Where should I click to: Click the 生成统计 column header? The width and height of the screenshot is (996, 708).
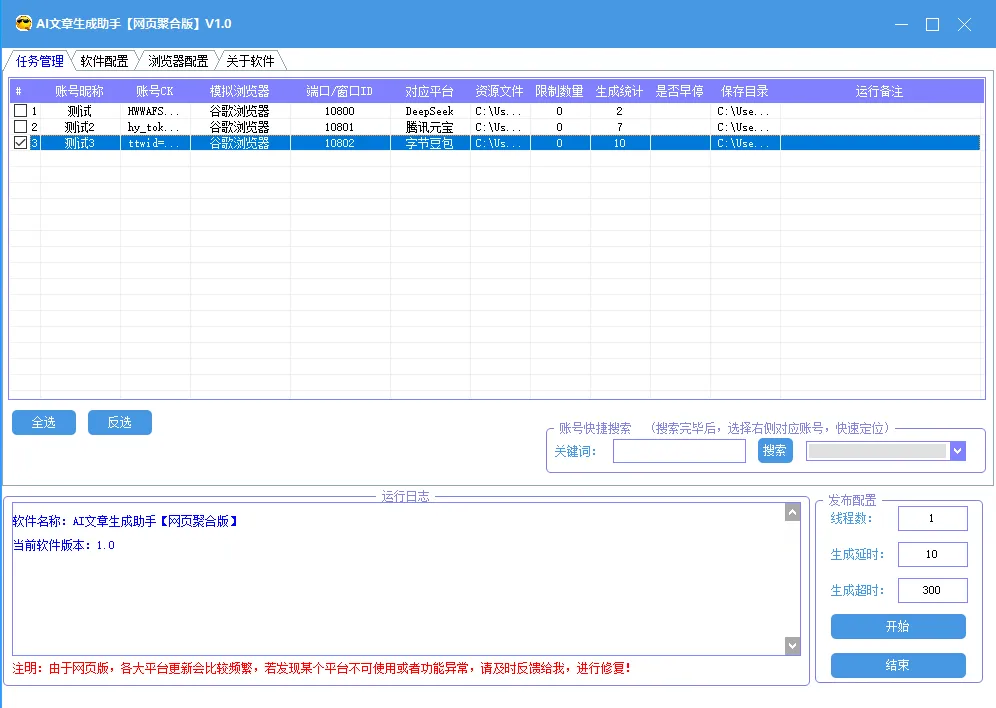click(x=619, y=91)
